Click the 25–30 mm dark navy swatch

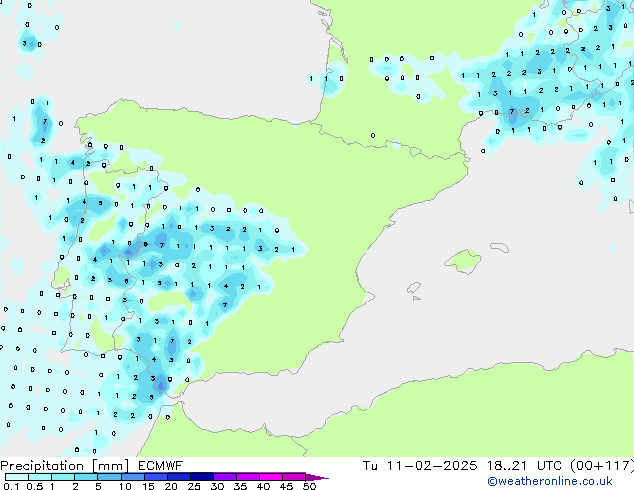[x=201, y=477]
